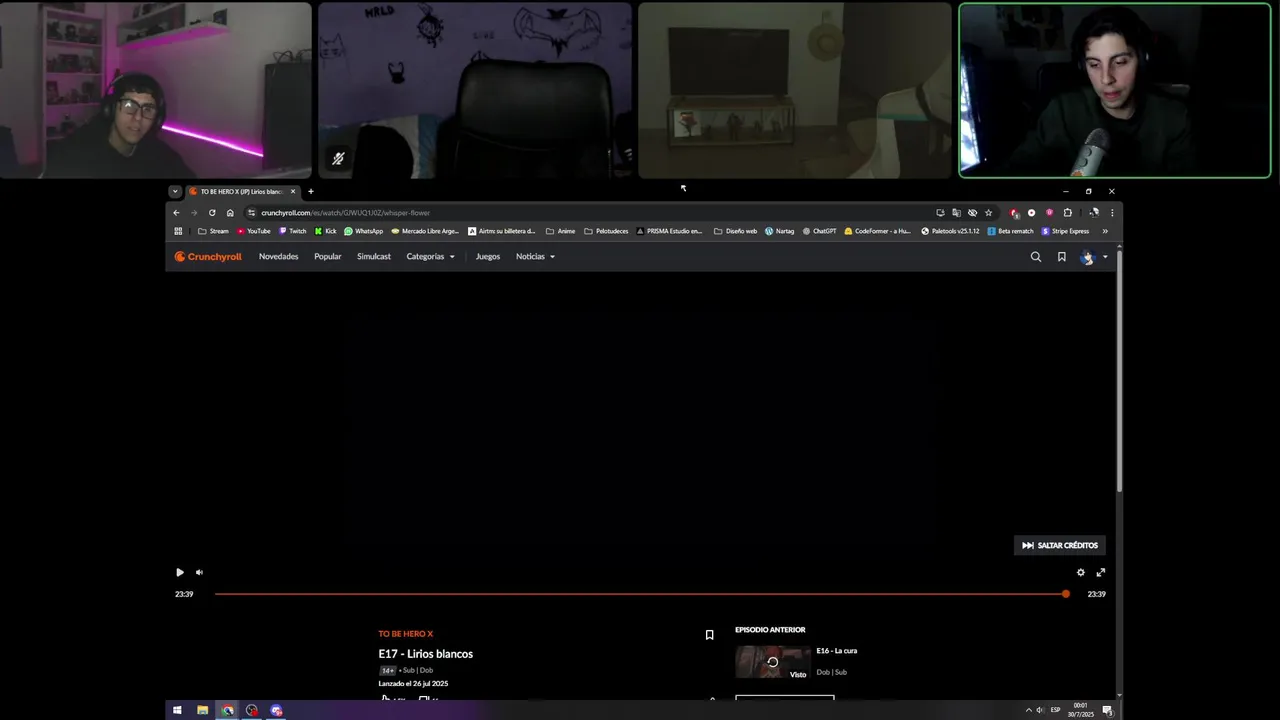Replay previous episode E16 thumbnail
The image size is (1280, 720).
tap(772, 662)
